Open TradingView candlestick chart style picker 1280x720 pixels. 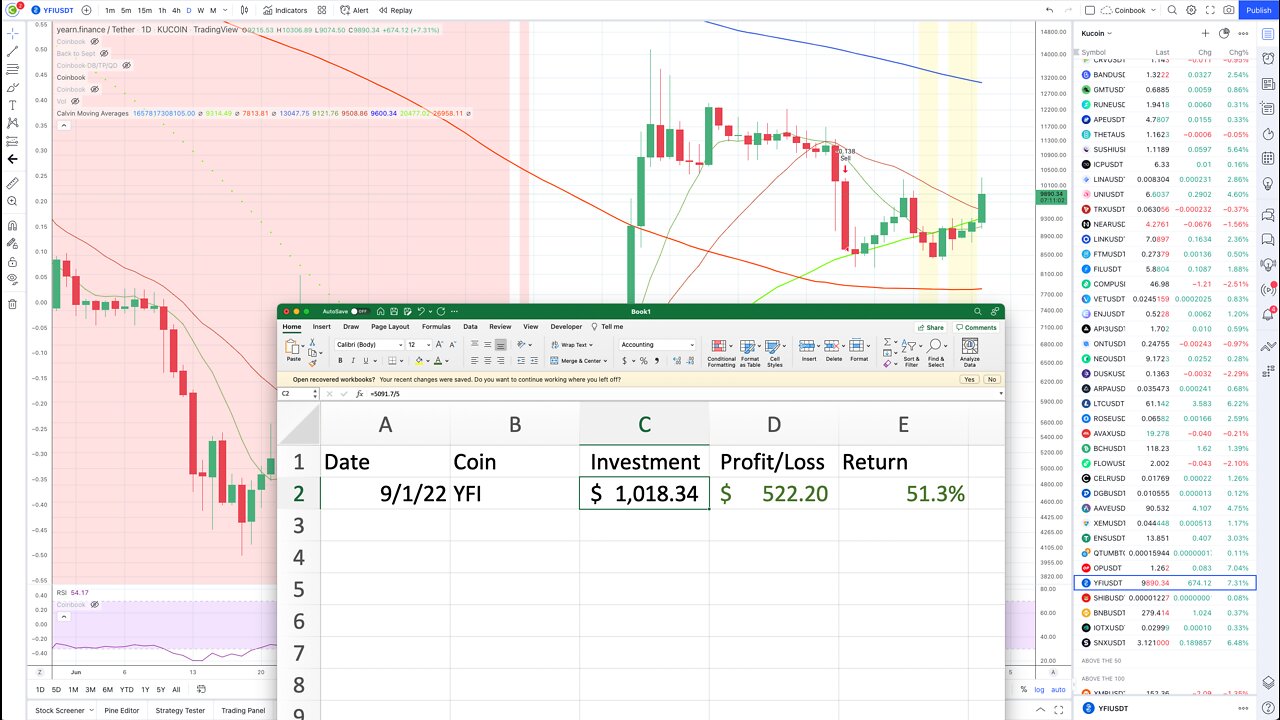click(243, 10)
